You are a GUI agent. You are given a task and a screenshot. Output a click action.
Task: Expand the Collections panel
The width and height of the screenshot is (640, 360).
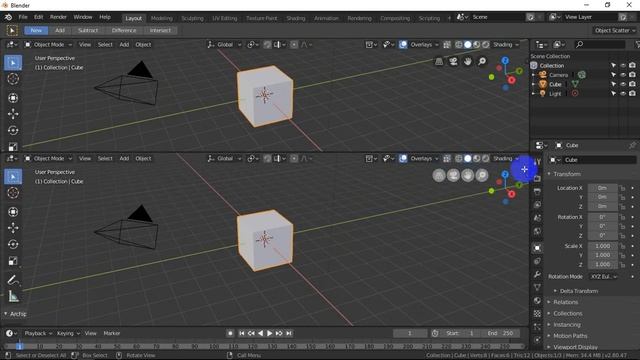point(568,313)
